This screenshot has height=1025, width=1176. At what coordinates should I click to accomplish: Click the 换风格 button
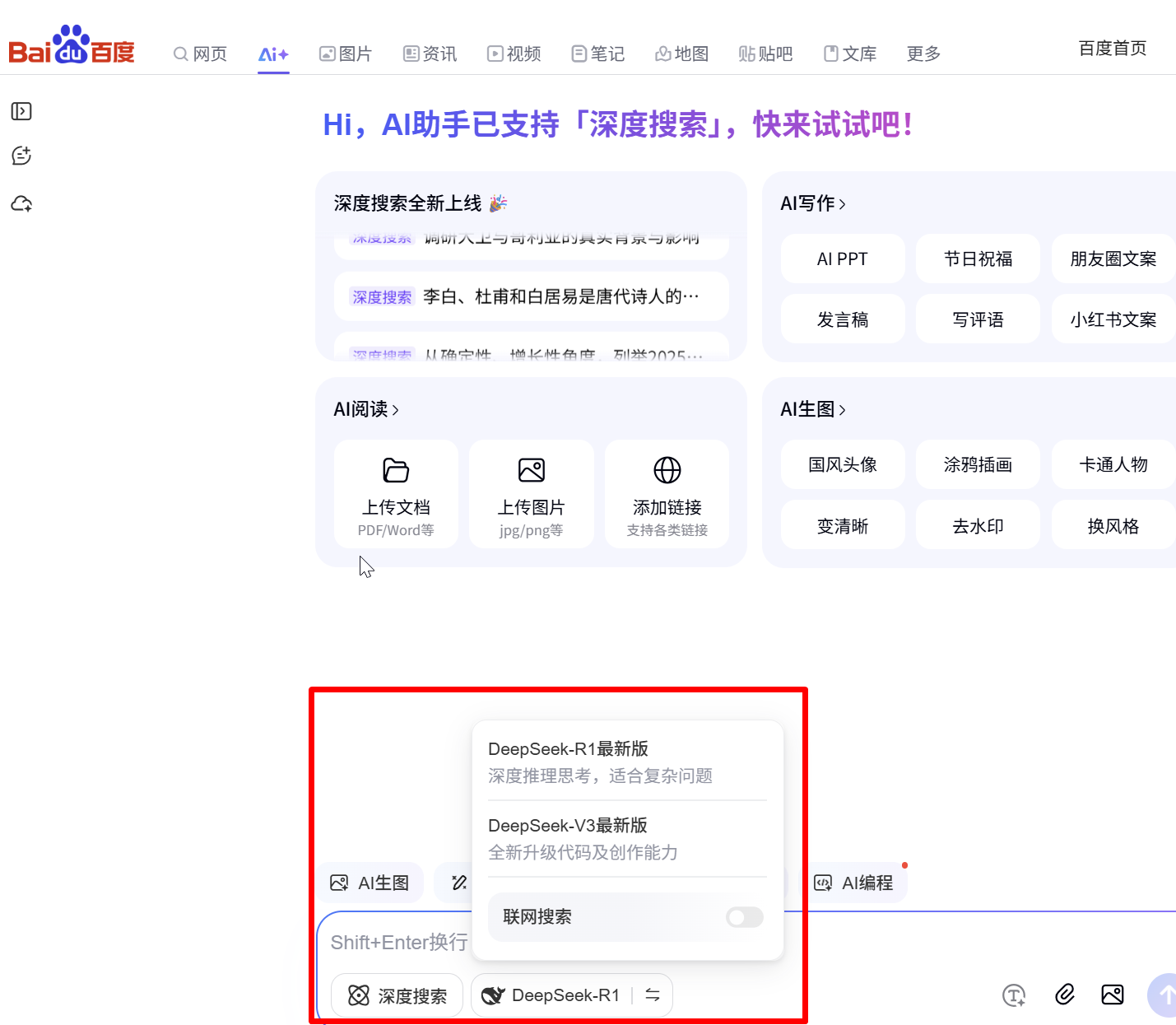click(1113, 525)
